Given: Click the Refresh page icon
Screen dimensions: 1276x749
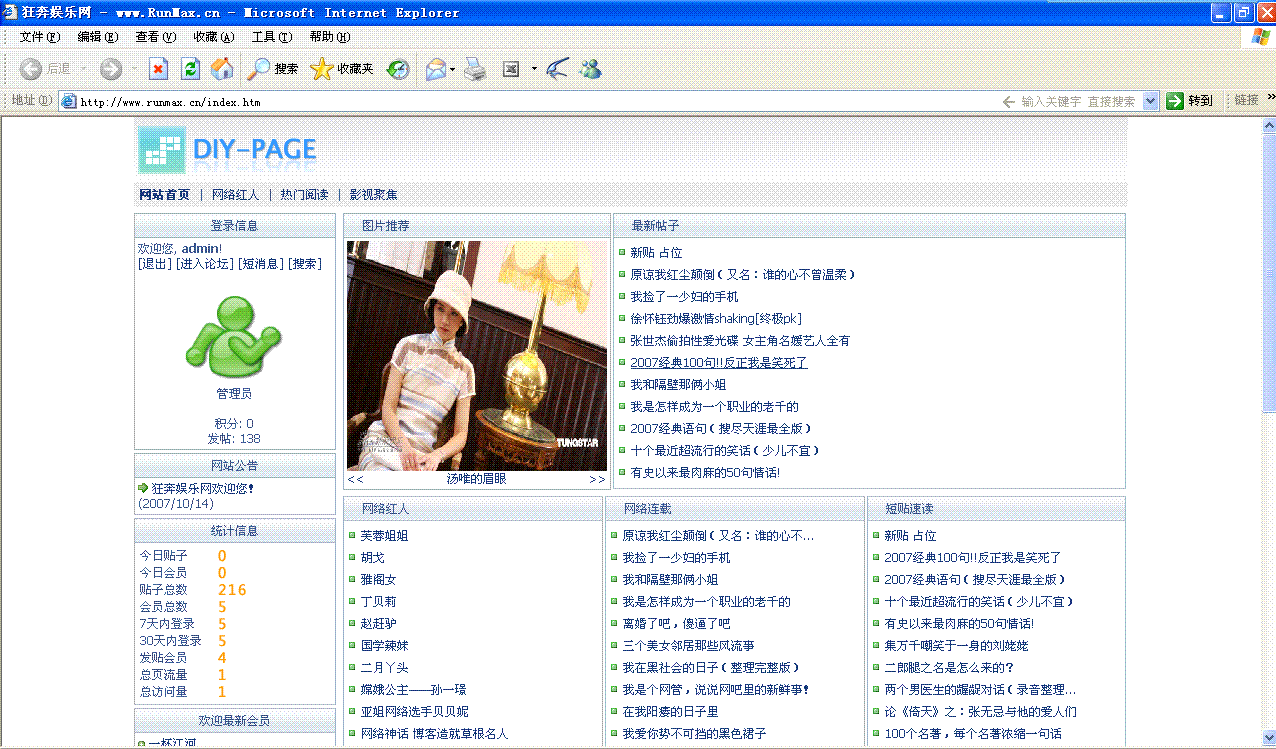Looking at the screenshot, I should (190, 69).
